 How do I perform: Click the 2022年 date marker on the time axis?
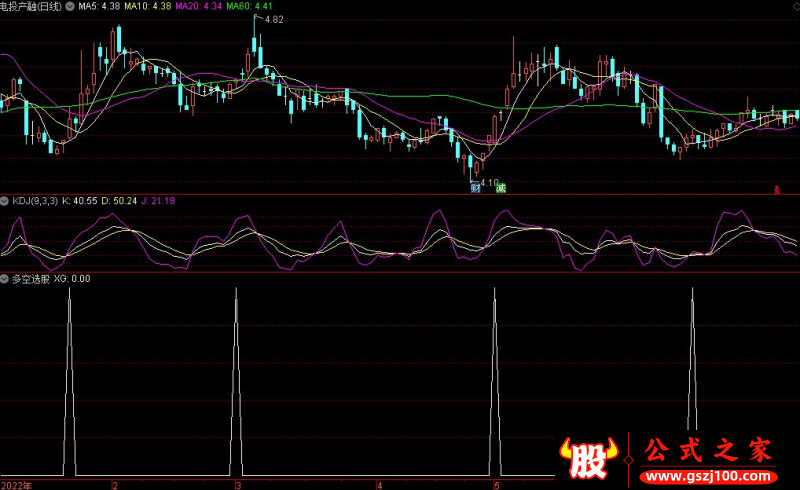(x=16, y=485)
